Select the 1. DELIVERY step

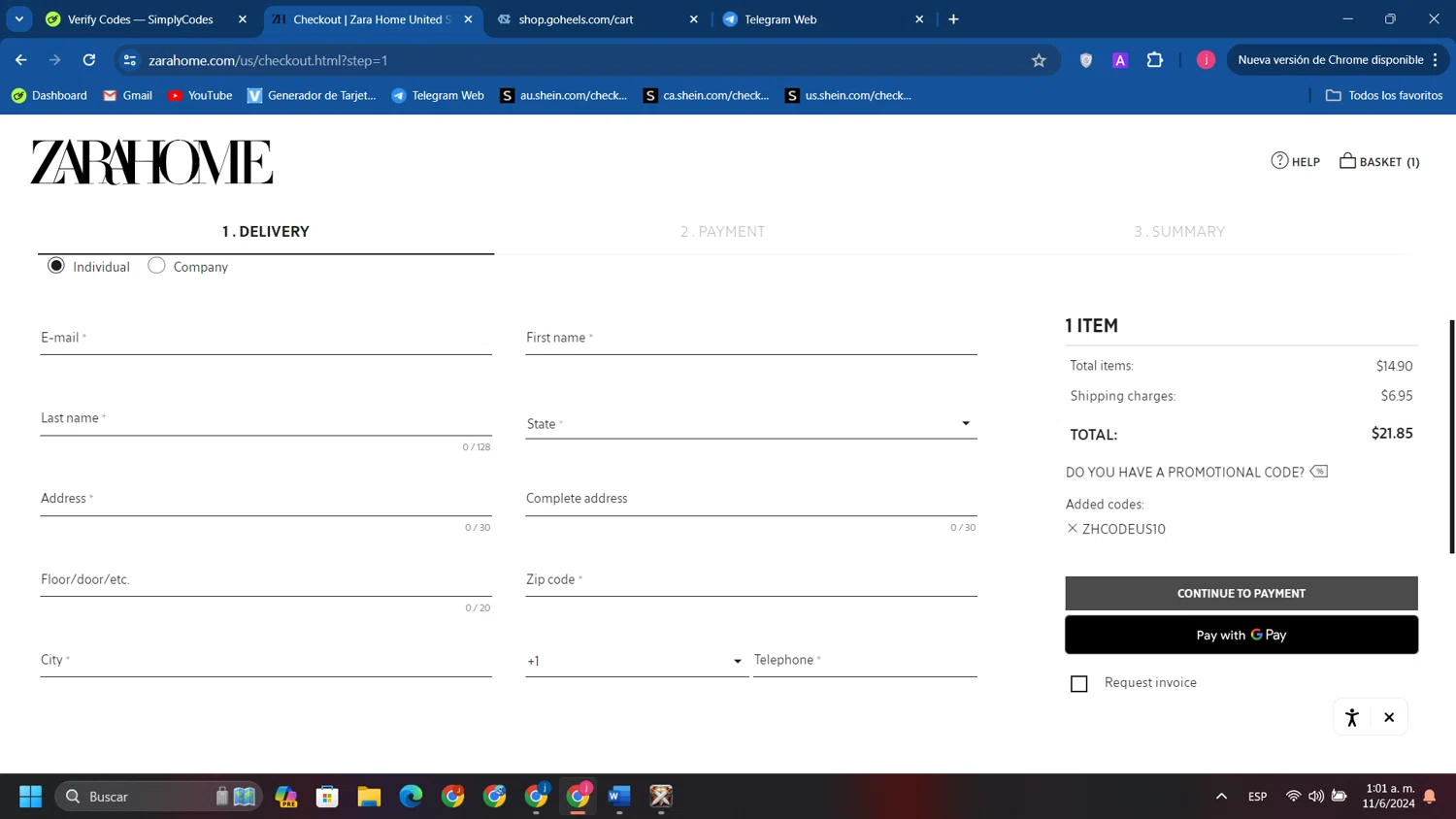[x=266, y=232]
